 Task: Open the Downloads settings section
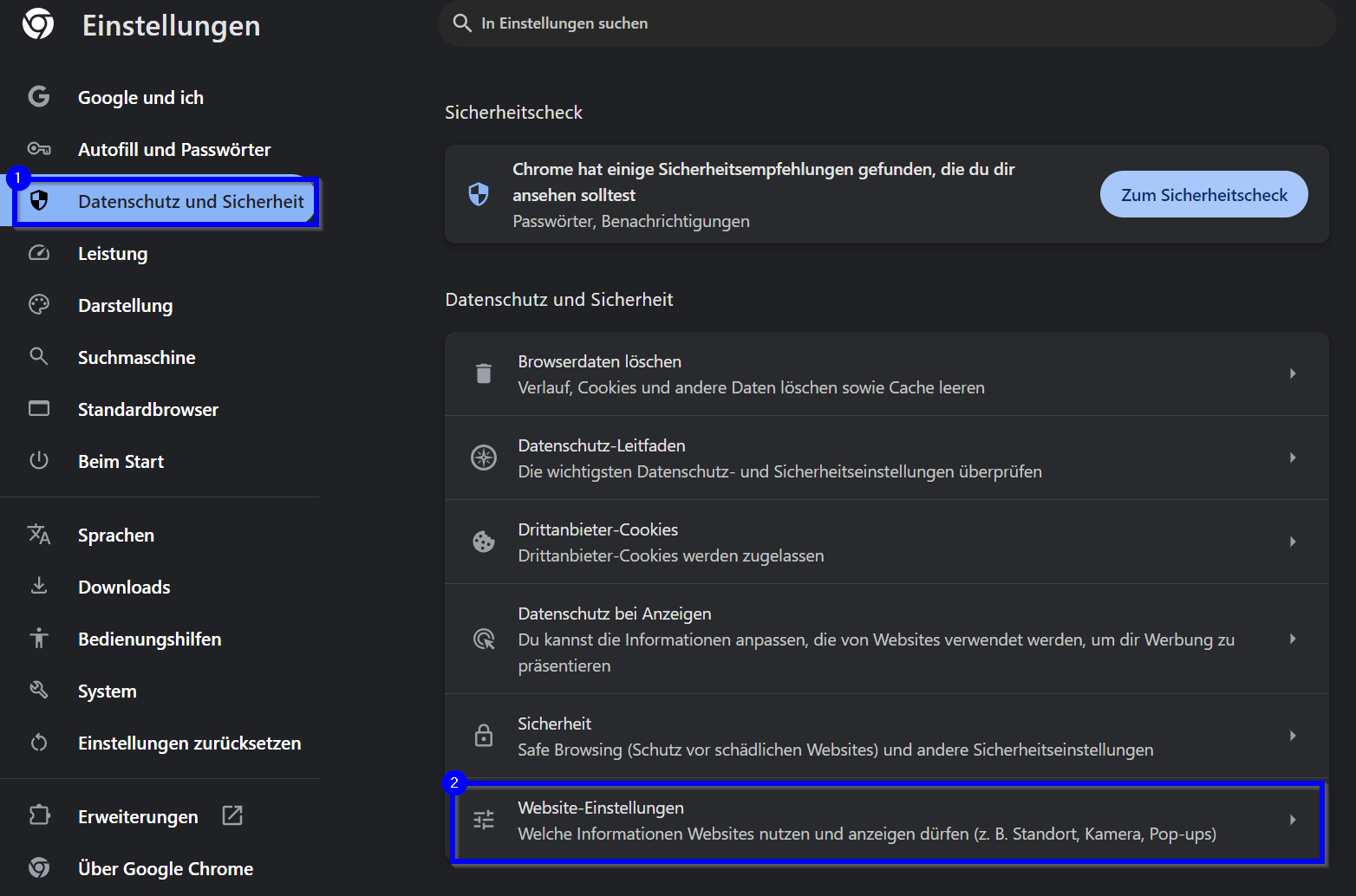click(124, 587)
